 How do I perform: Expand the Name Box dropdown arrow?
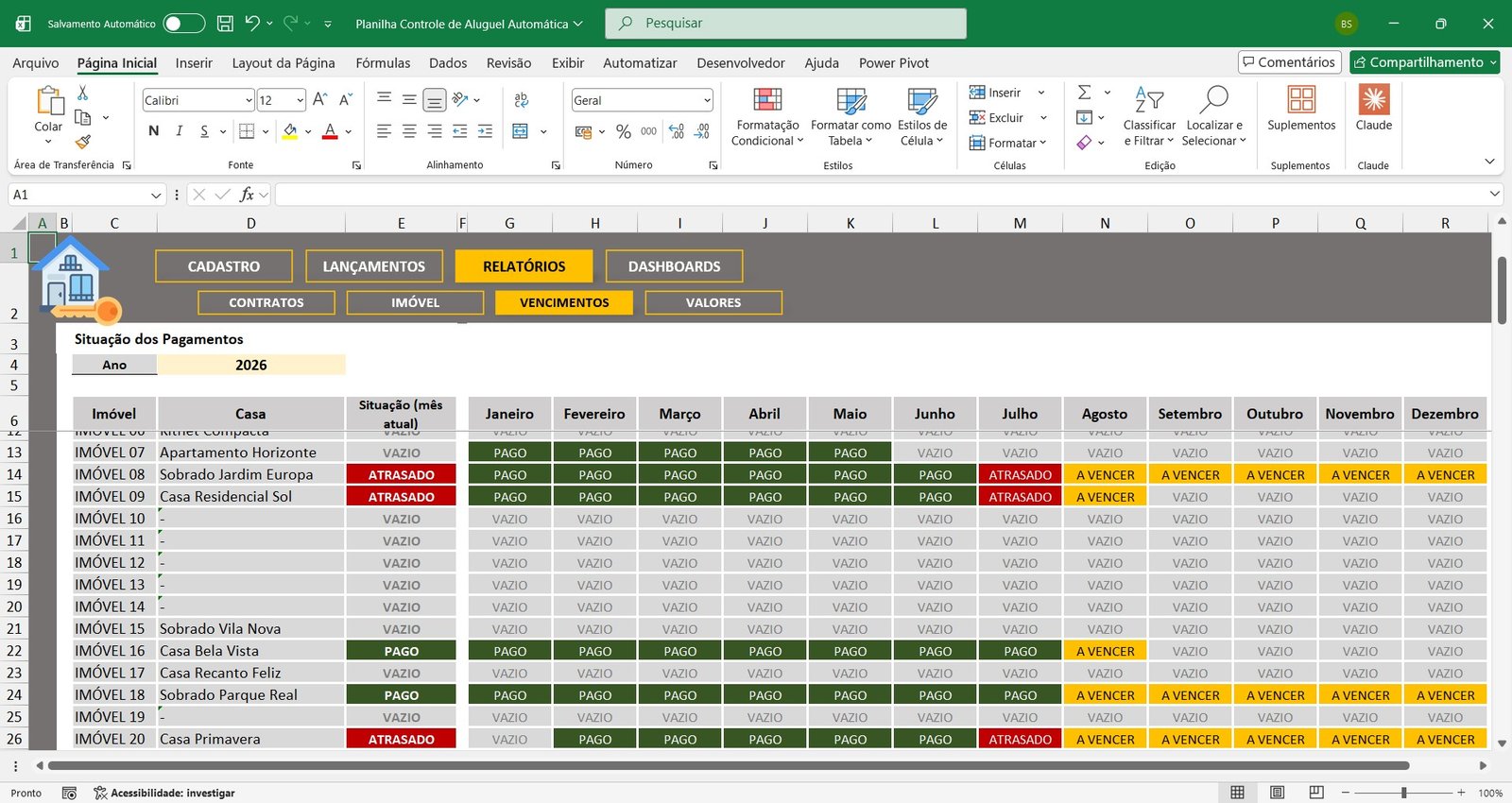click(156, 195)
